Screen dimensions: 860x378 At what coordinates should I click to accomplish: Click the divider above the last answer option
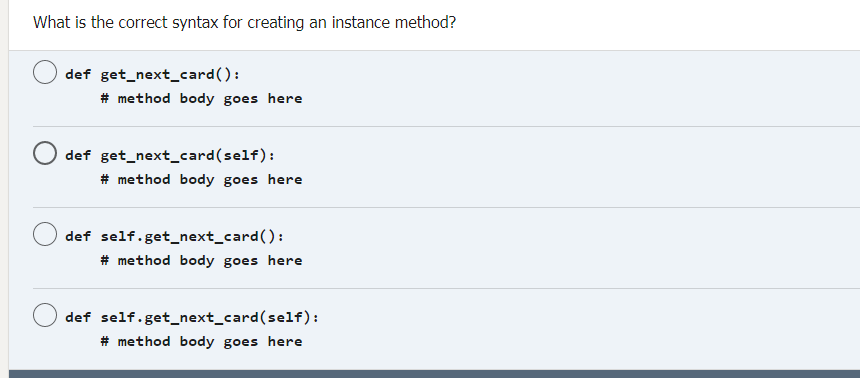pos(446,288)
